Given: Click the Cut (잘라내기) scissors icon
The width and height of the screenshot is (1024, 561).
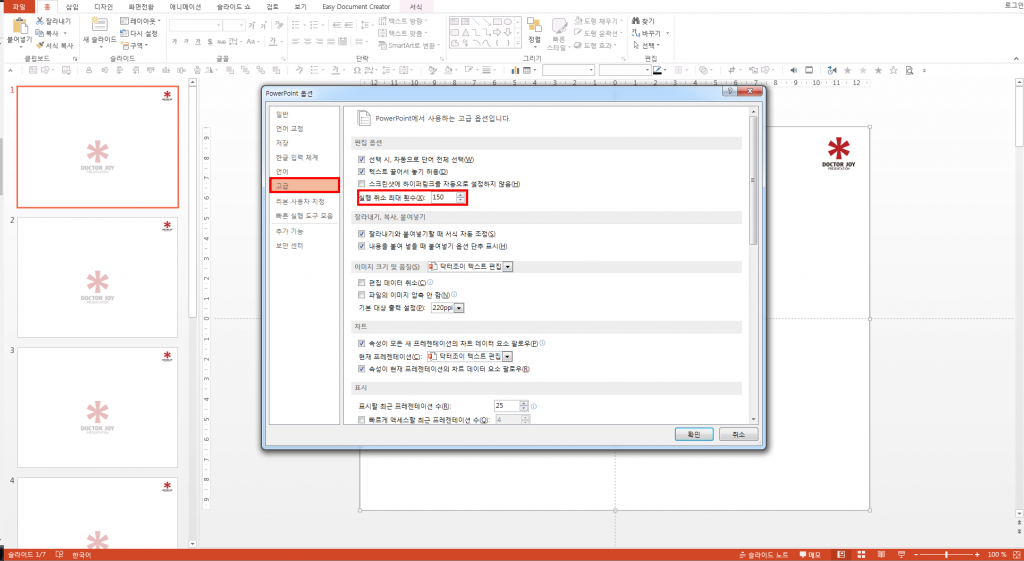Looking at the screenshot, I should [x=40, y=21].
